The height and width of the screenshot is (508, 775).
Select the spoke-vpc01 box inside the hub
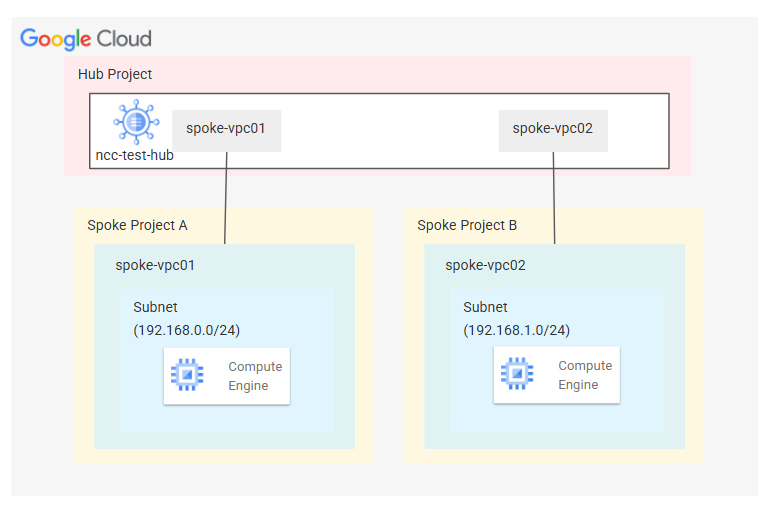click(226, 129)
